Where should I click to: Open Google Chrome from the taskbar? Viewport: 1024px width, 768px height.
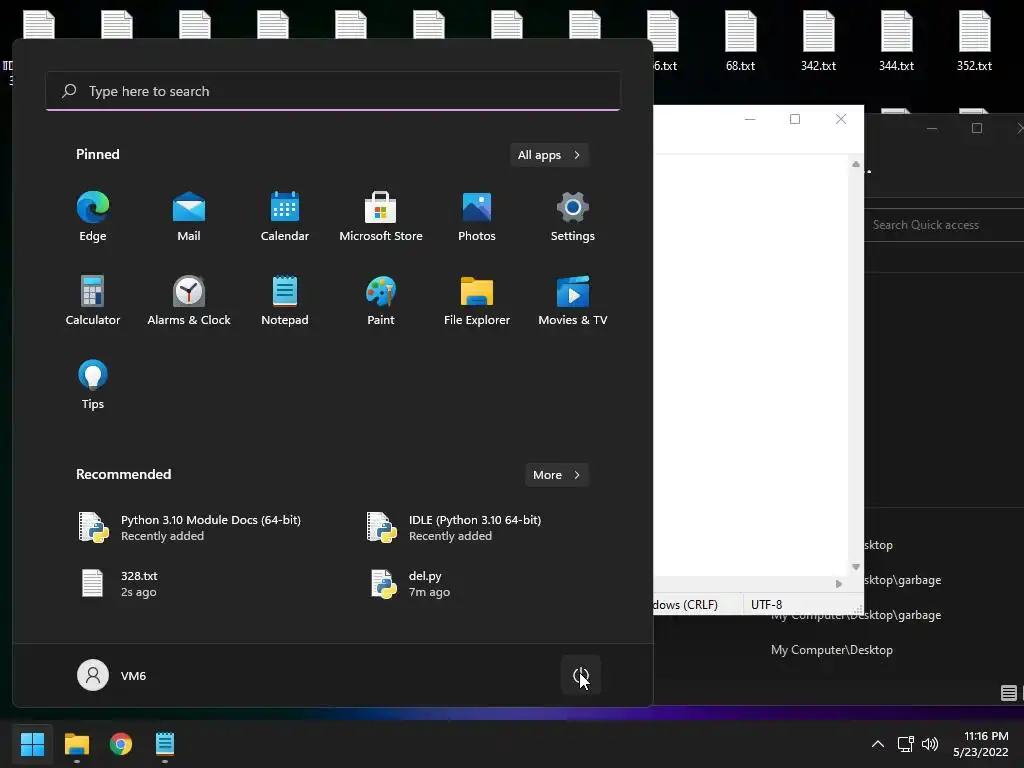[121, 744]
